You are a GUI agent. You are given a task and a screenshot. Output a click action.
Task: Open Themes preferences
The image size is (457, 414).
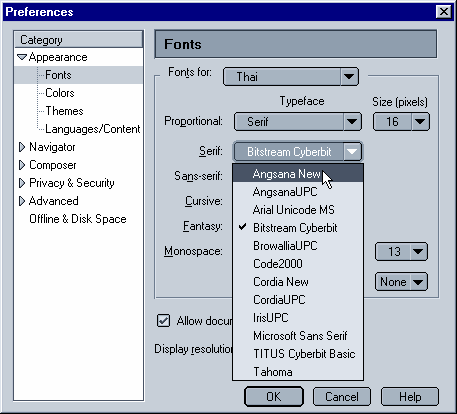point(64,111)
